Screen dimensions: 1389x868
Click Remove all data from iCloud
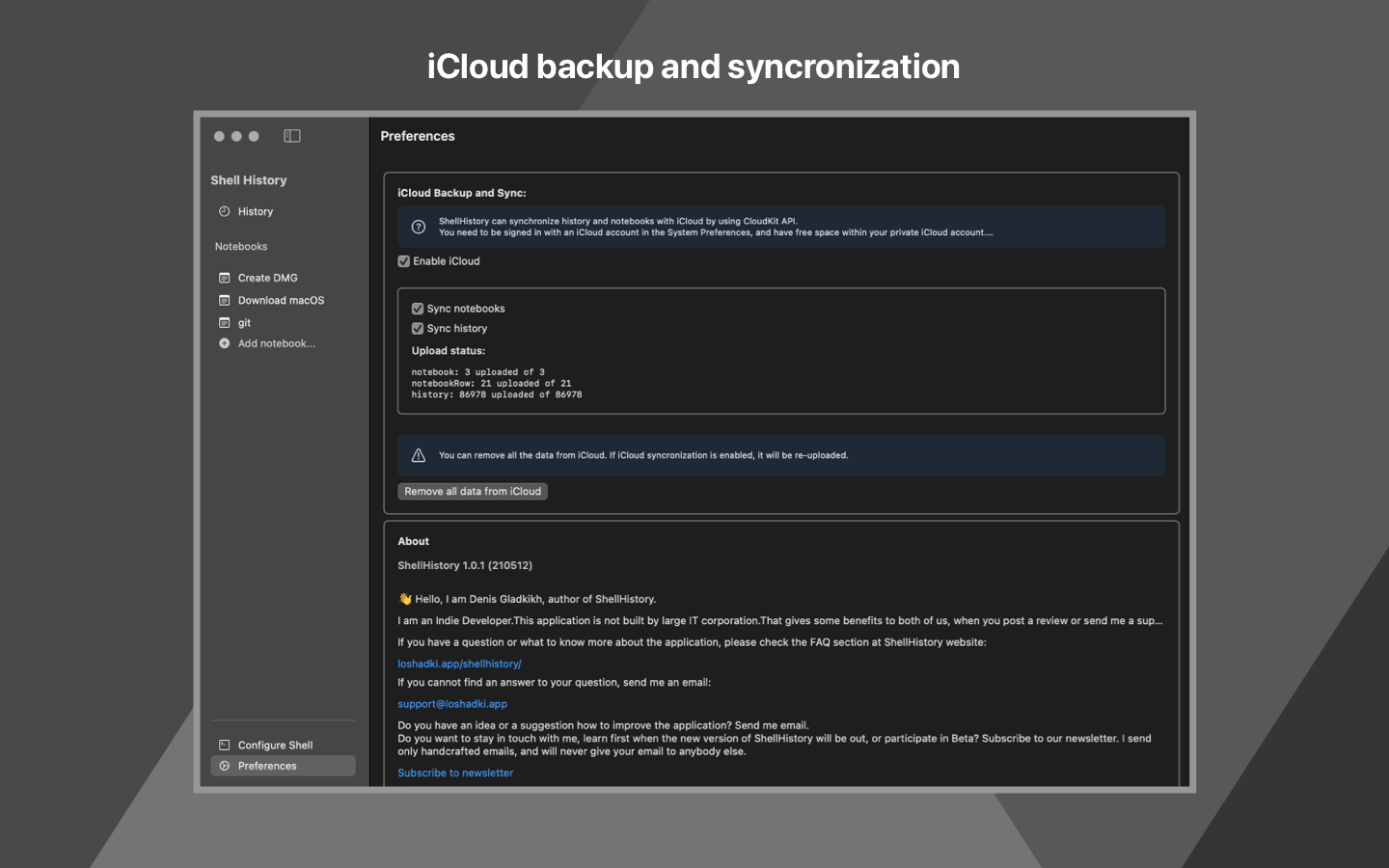(473, 492)
